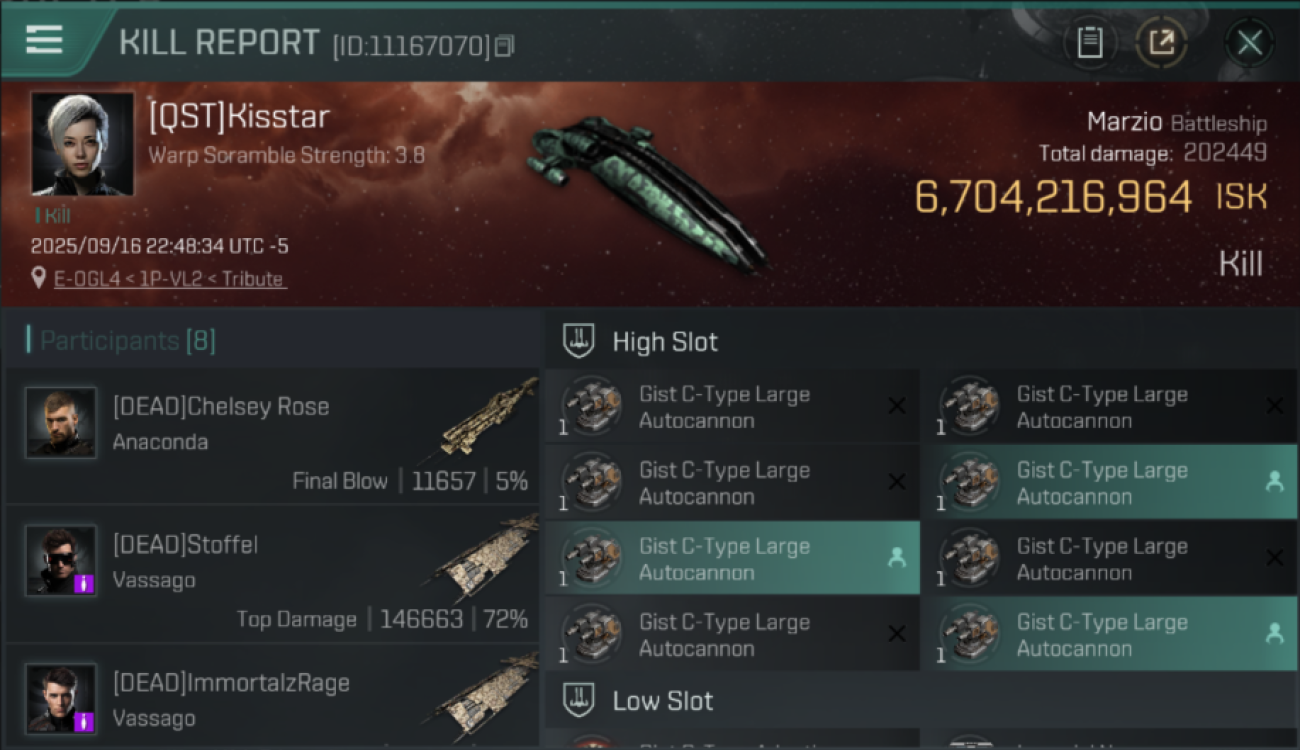1300x750 pixels.
Task: Click the clipboard icon in the header
Action: (x=1089, y=43)
